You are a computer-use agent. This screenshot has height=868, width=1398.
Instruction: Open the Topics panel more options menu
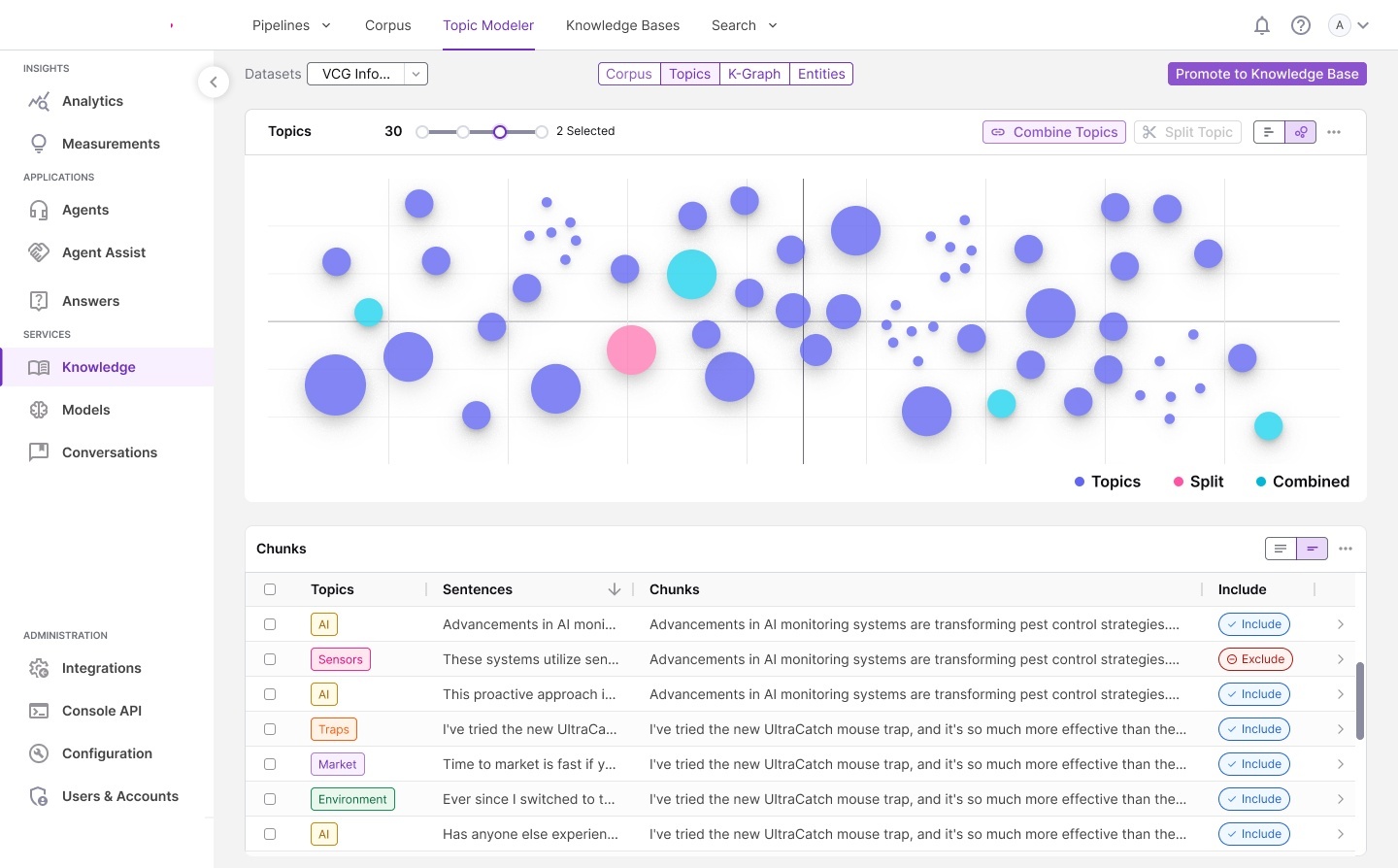coord(1334,132)
